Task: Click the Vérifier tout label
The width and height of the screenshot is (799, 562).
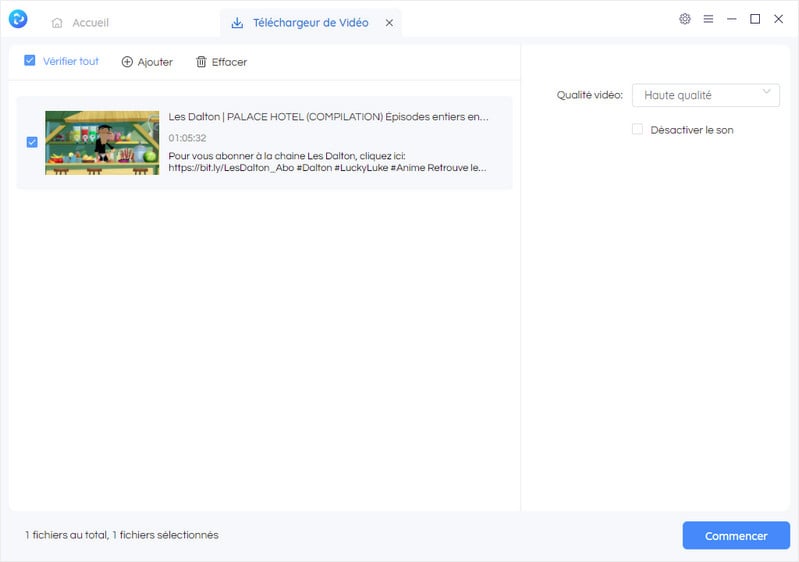Action: (x=71, y=61)
